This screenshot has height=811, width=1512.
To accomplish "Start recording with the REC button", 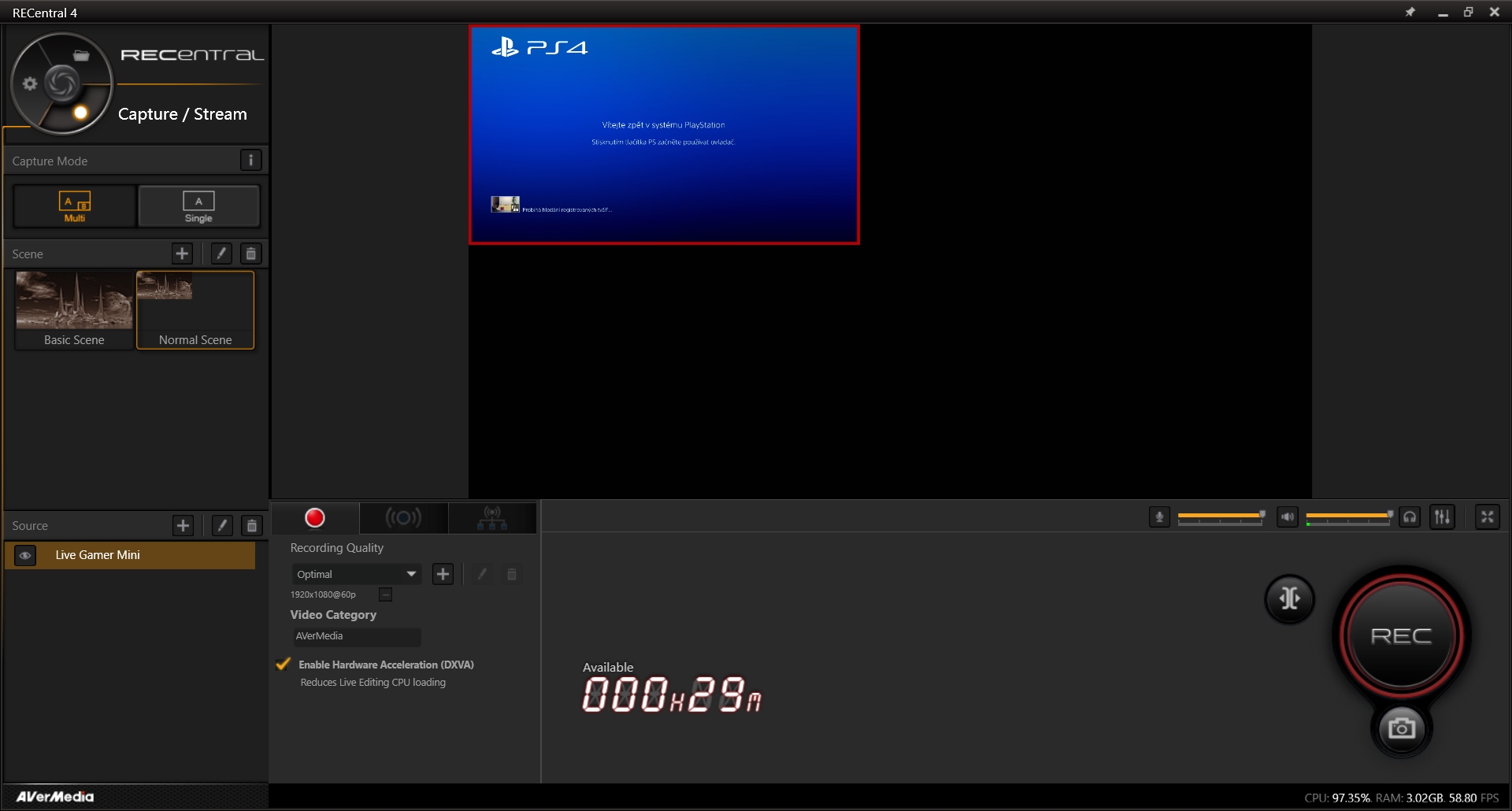I will pos(1402,635).
